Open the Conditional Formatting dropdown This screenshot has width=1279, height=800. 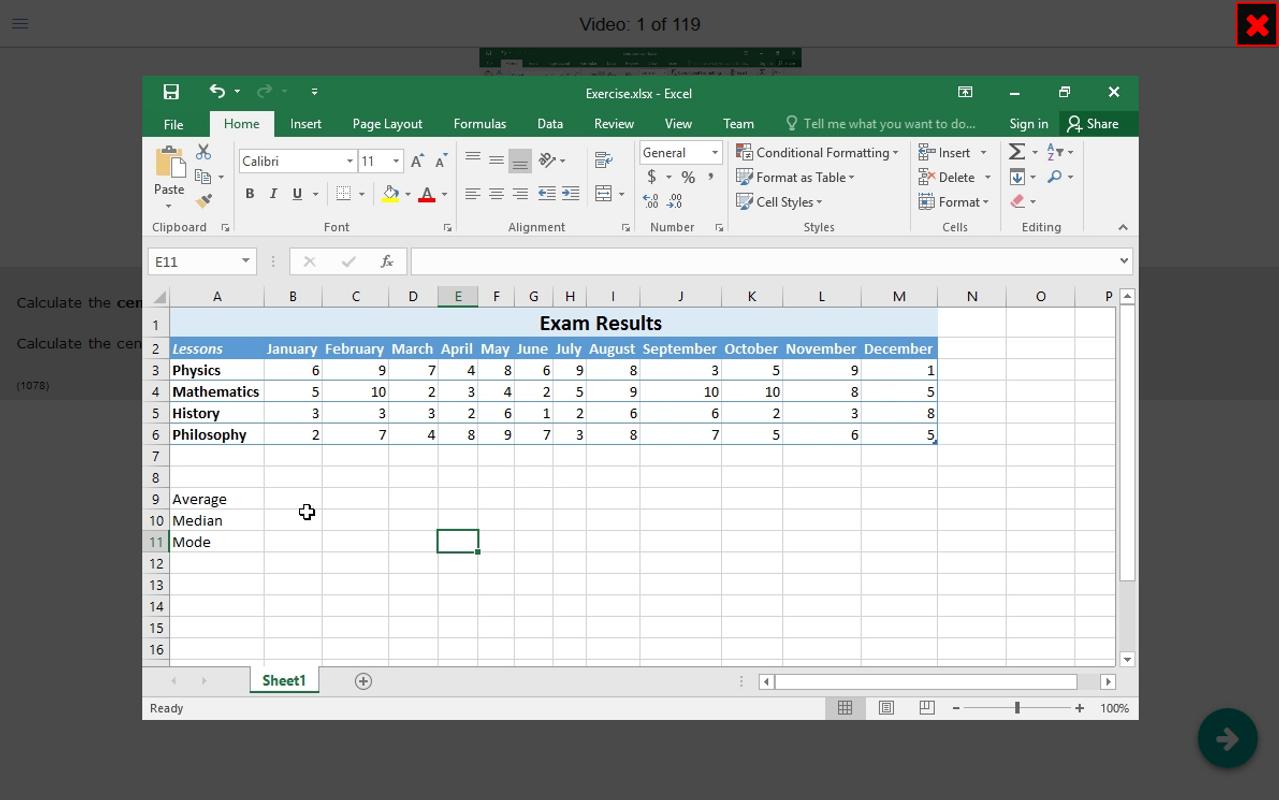pyautogui.click(x=817, y=152)
